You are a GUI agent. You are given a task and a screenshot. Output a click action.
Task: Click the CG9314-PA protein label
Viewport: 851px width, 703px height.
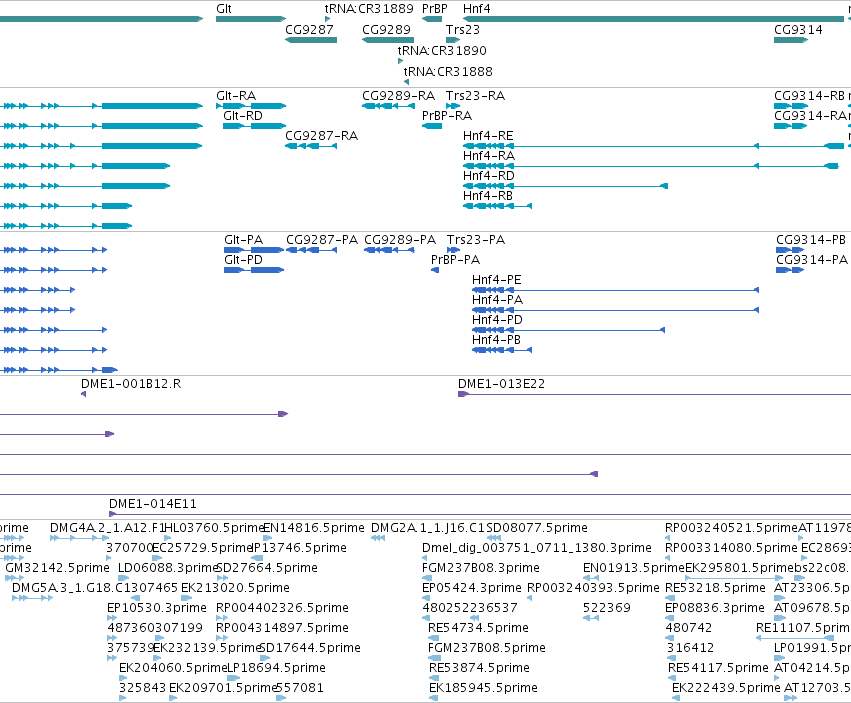(x=812, y=260)
